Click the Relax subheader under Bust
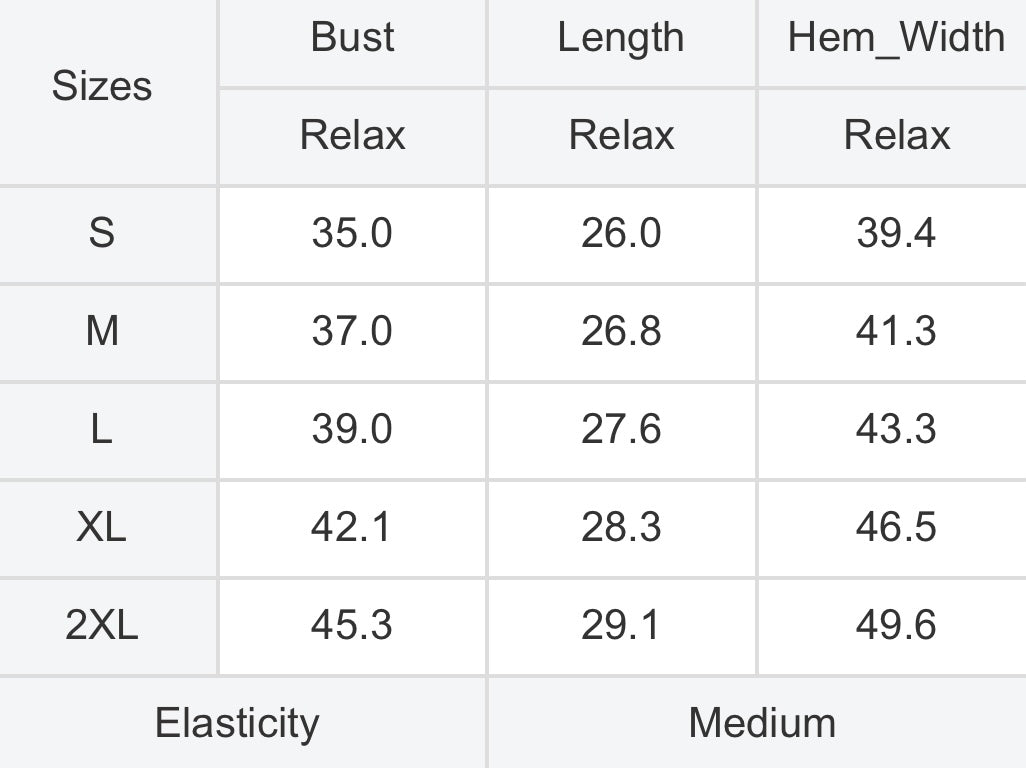The width and height of the screenshot is (1026, 768). point(353,135)
